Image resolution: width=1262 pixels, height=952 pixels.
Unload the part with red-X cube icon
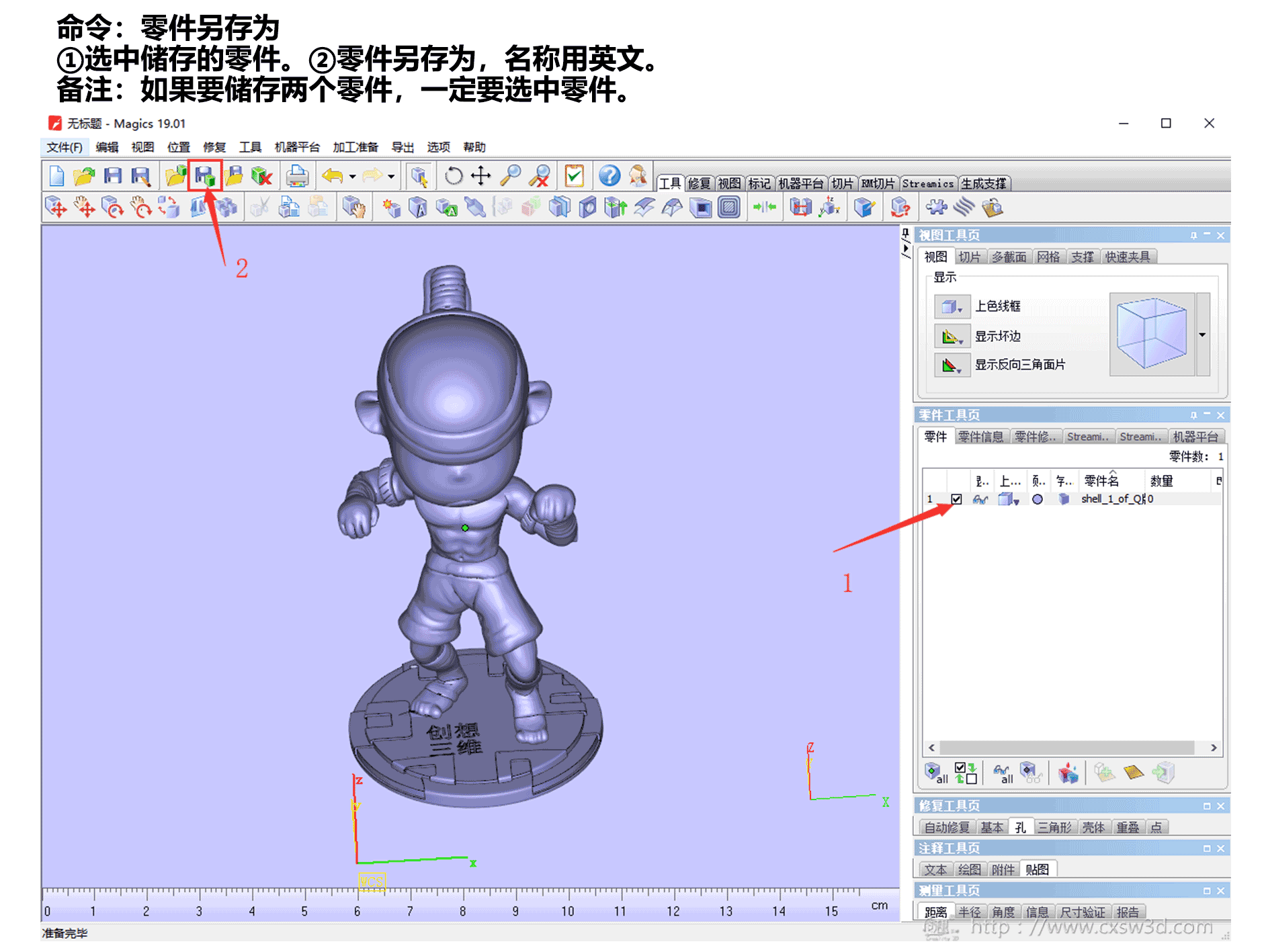click(261, 177)
